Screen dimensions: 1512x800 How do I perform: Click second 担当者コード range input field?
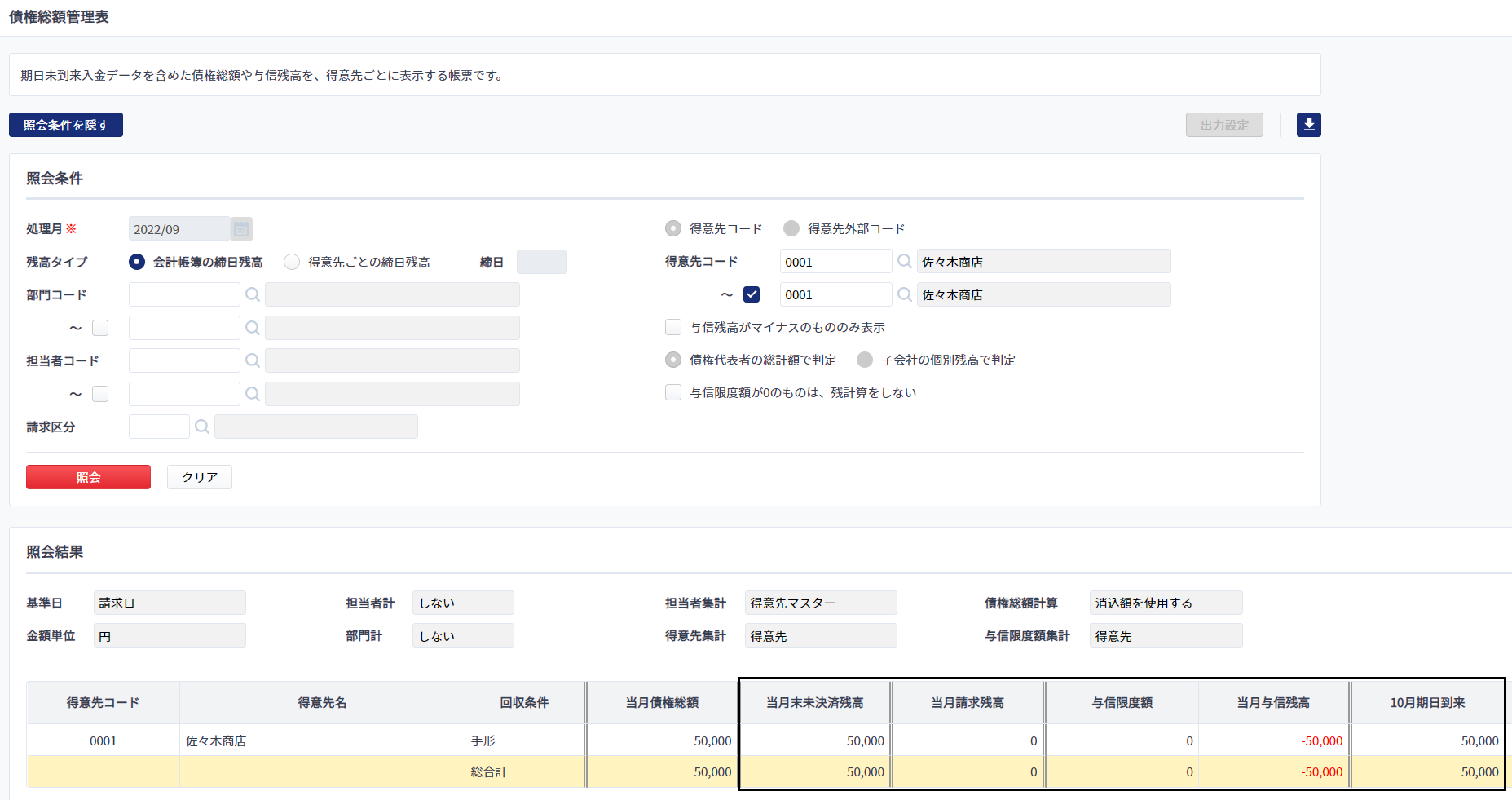pos(184,394)
